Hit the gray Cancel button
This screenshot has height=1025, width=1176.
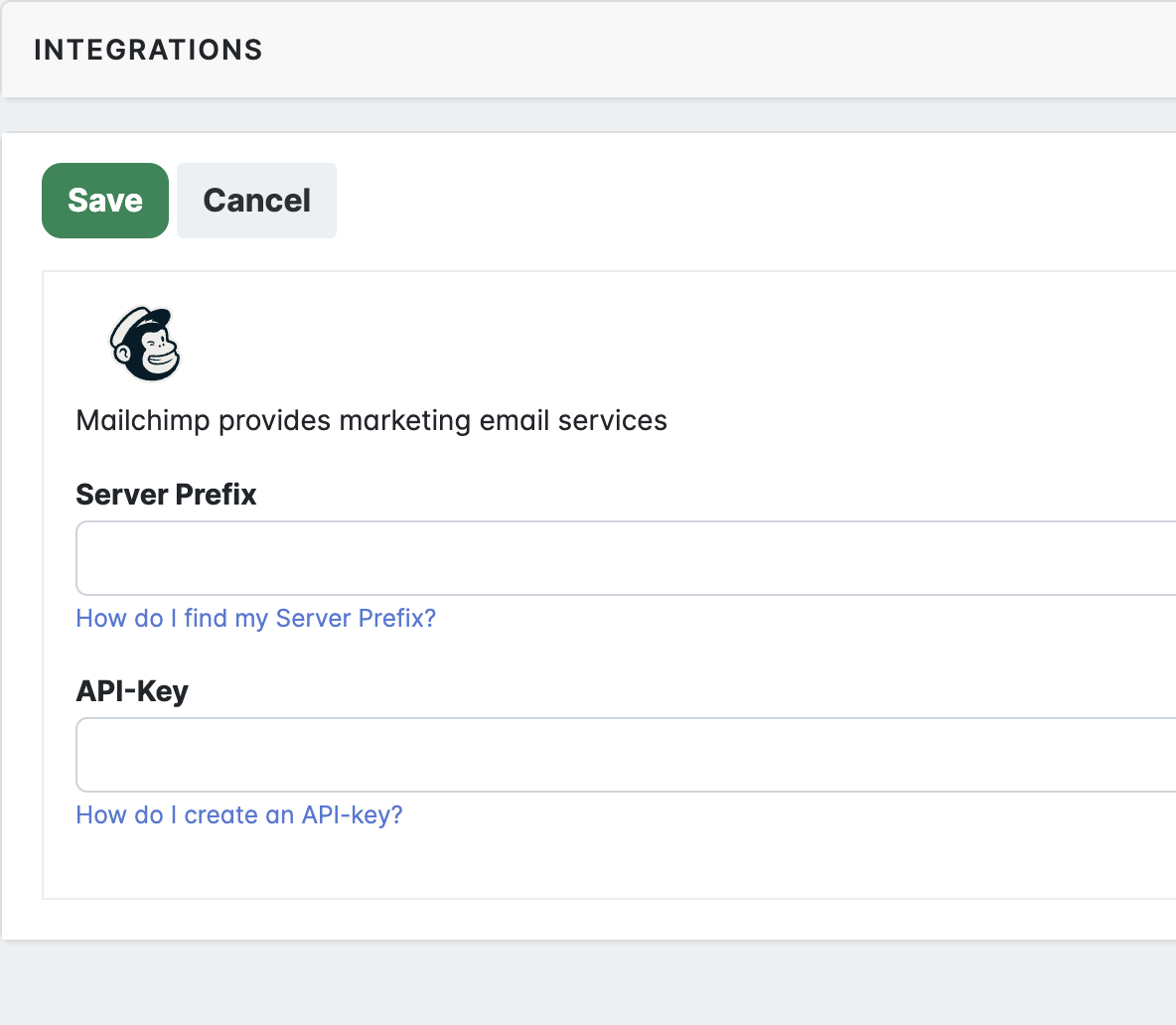click(x=256, y=201)
